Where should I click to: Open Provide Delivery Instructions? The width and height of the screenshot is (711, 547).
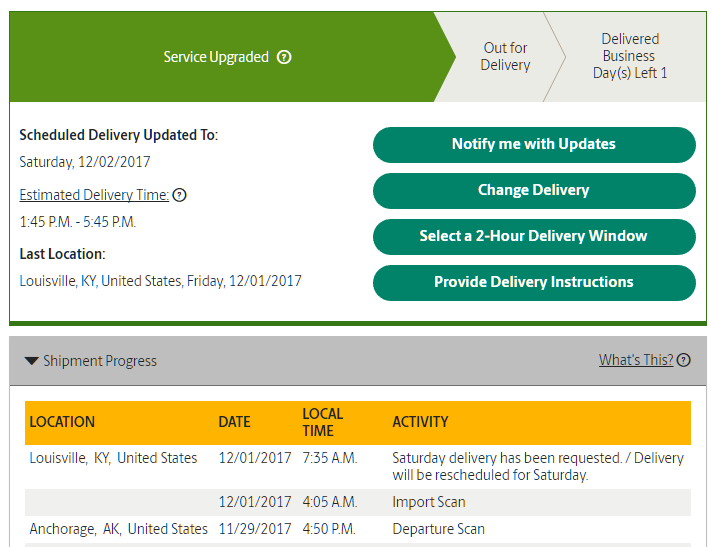[534, 282]
